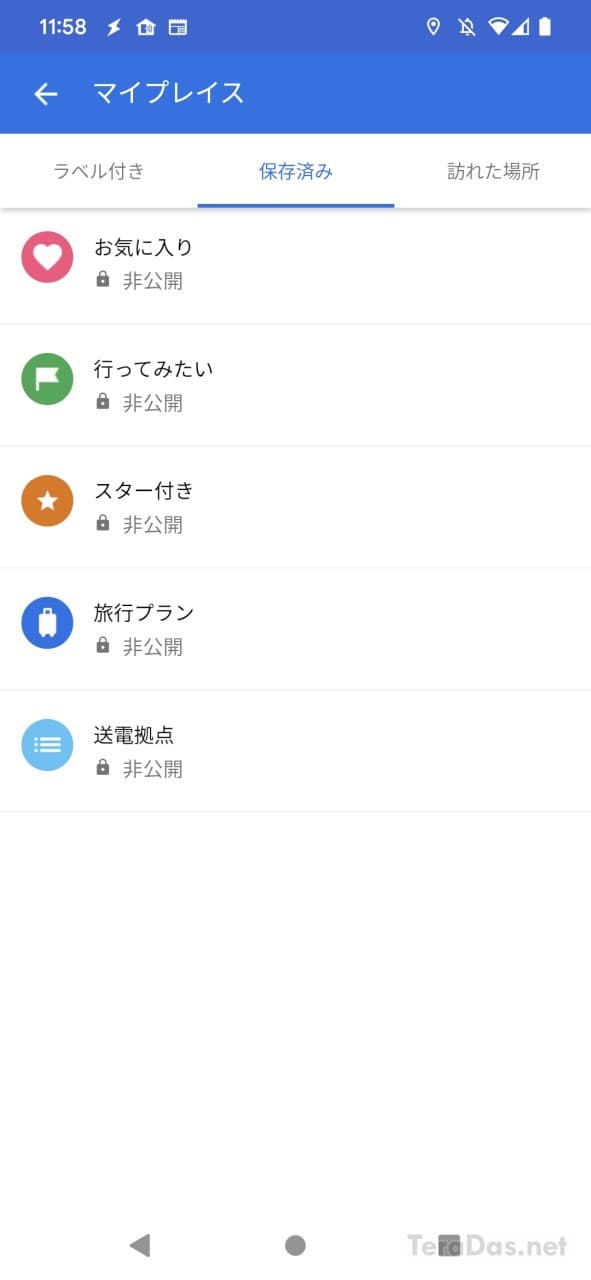
Task: Open the 旅行プラン list
Action: click(295, 629)
